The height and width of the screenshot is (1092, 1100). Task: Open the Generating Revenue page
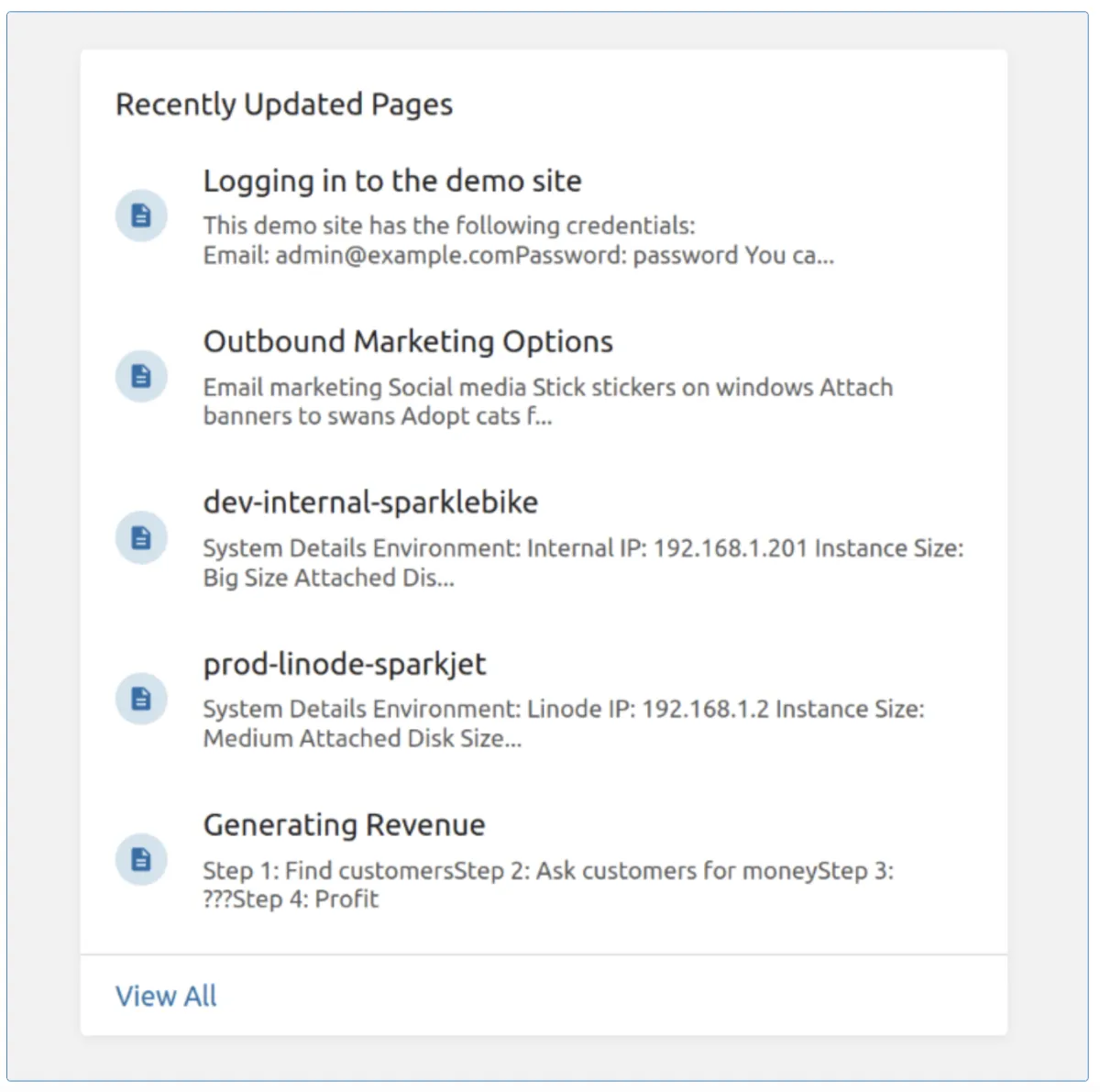[345, 825]
